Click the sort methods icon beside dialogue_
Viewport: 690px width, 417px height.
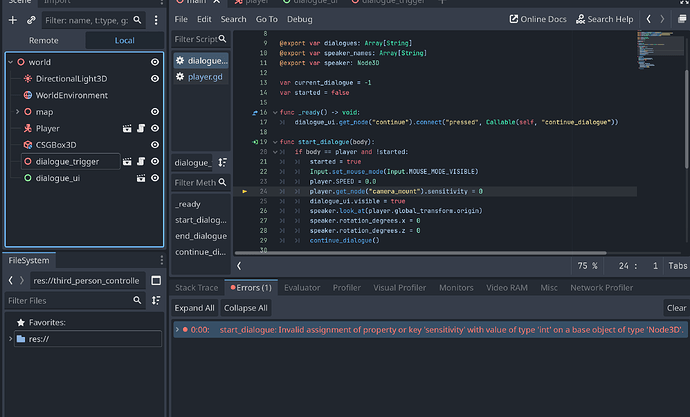tap(222, 162)
